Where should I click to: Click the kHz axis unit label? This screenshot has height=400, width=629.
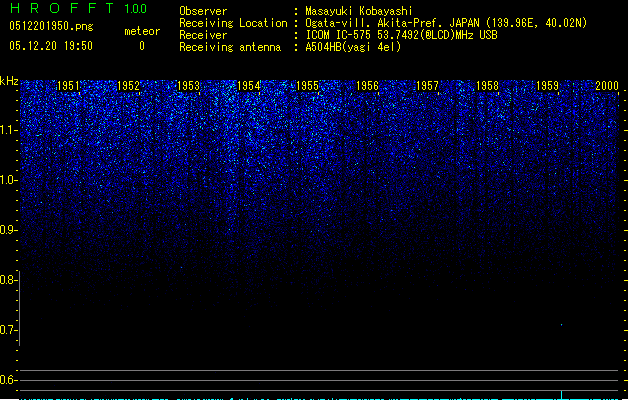coord(9,81)
